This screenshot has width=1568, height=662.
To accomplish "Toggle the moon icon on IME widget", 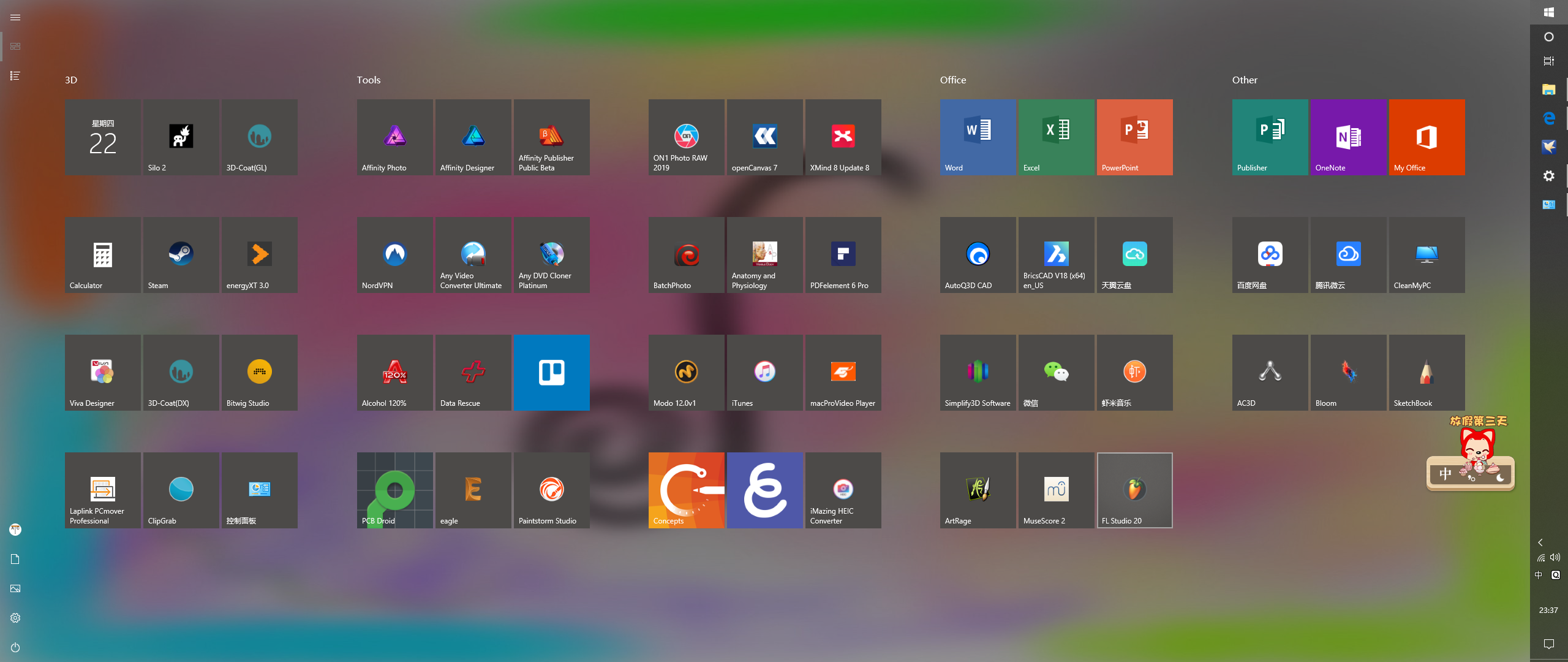I will pos(1500,477).
